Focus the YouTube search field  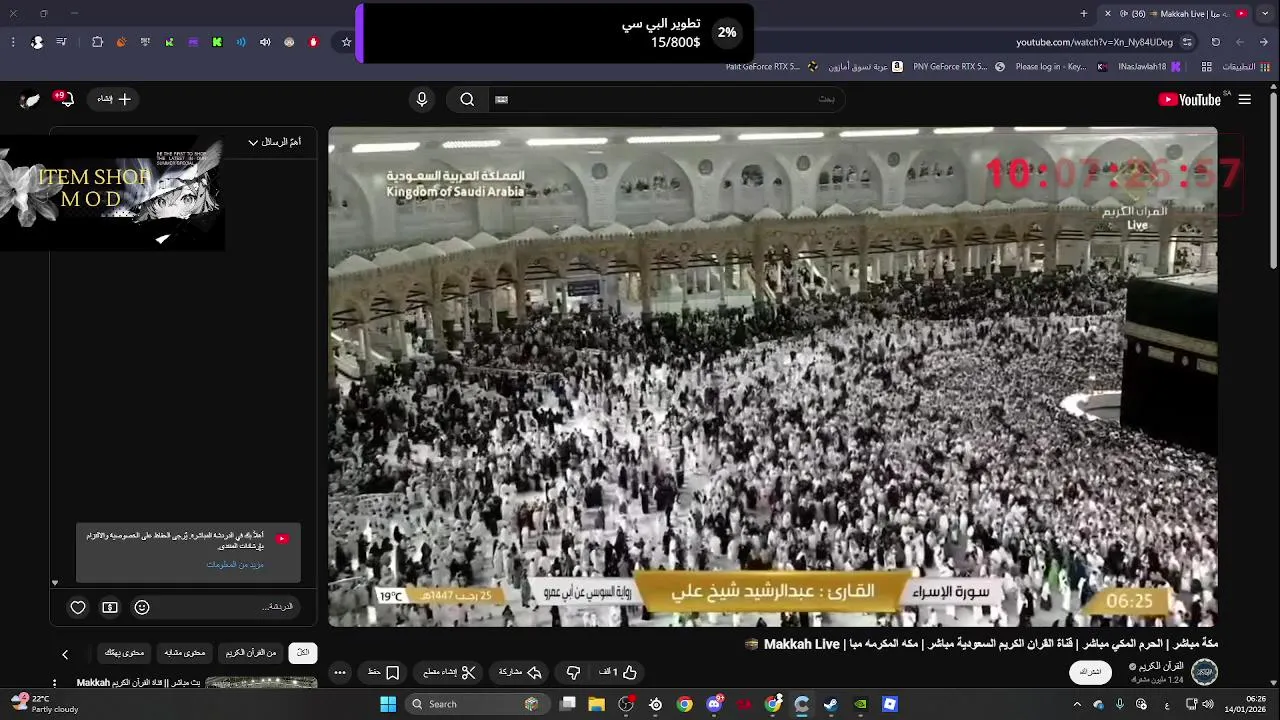[x=665, y=99]
